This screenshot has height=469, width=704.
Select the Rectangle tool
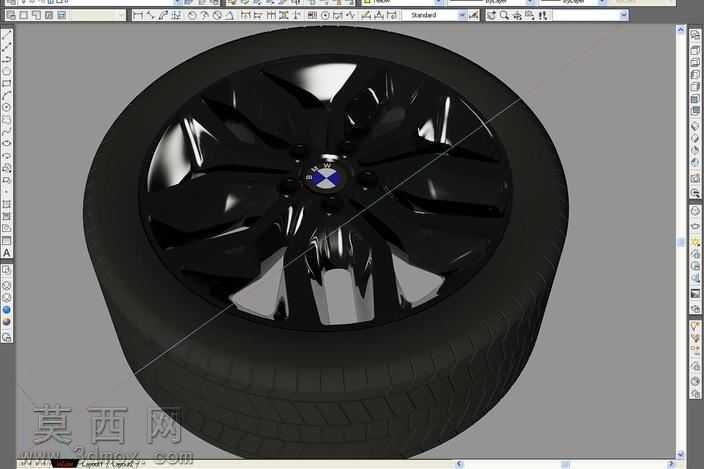click(6, 83)
